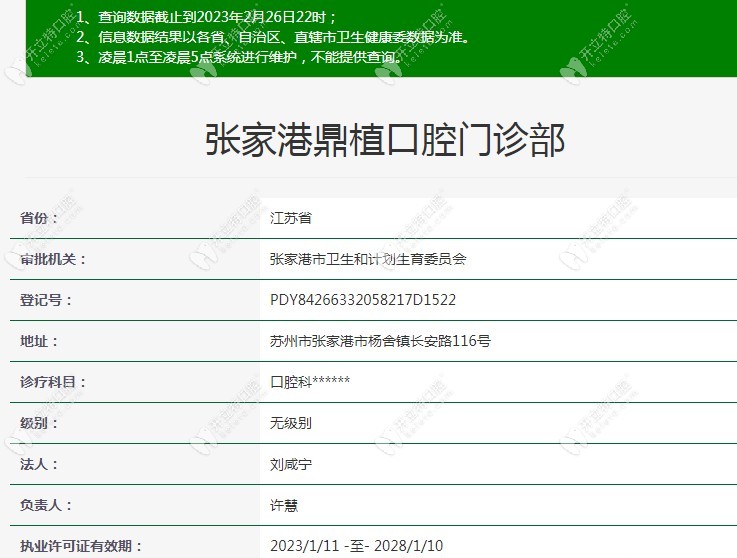
Task: Click the 执业许可证有效期 label
Action: pyautogui.click(x=81, y=546)
